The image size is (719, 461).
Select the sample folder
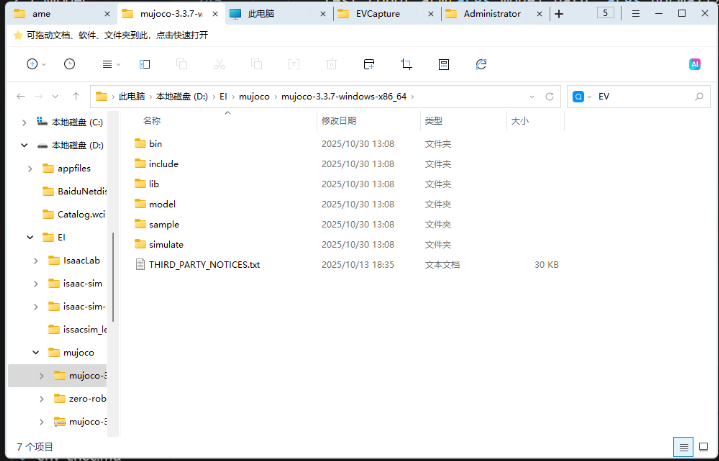[164, 224]
